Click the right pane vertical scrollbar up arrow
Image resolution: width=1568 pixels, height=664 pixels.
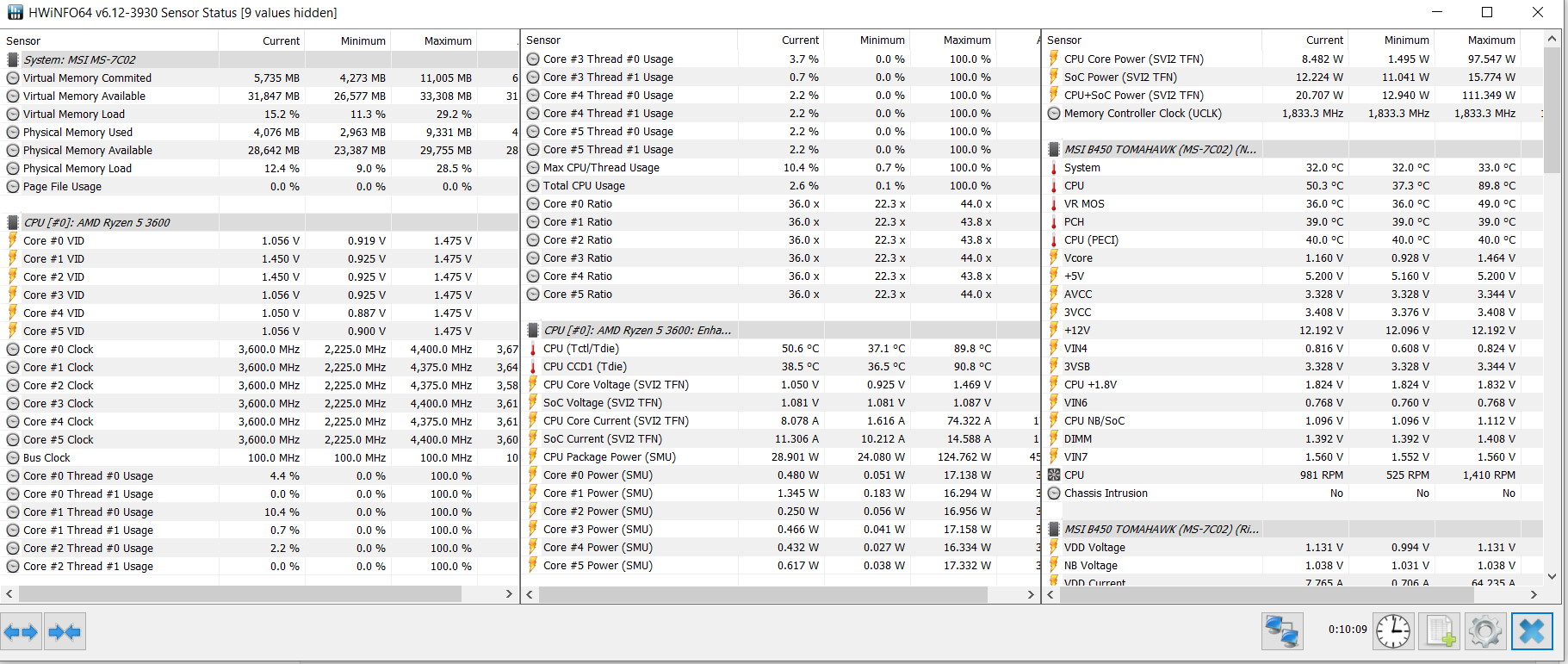point(1552,39)
